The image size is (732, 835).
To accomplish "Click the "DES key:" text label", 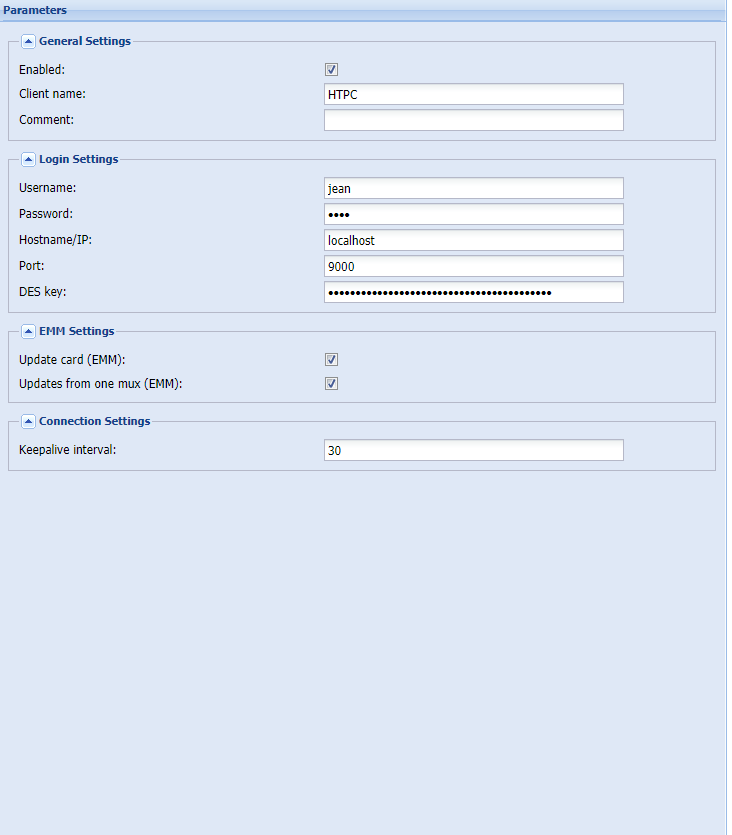I will 41,292.
